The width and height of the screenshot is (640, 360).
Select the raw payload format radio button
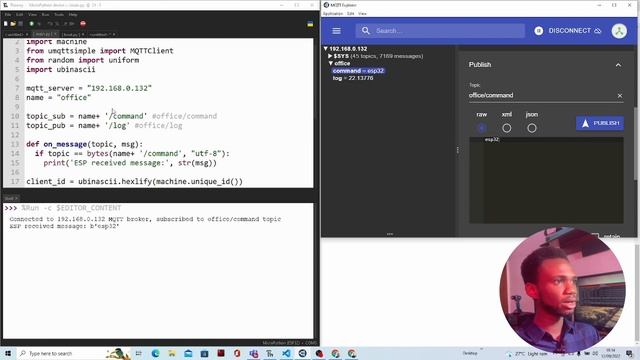click(x=482, y=128)
